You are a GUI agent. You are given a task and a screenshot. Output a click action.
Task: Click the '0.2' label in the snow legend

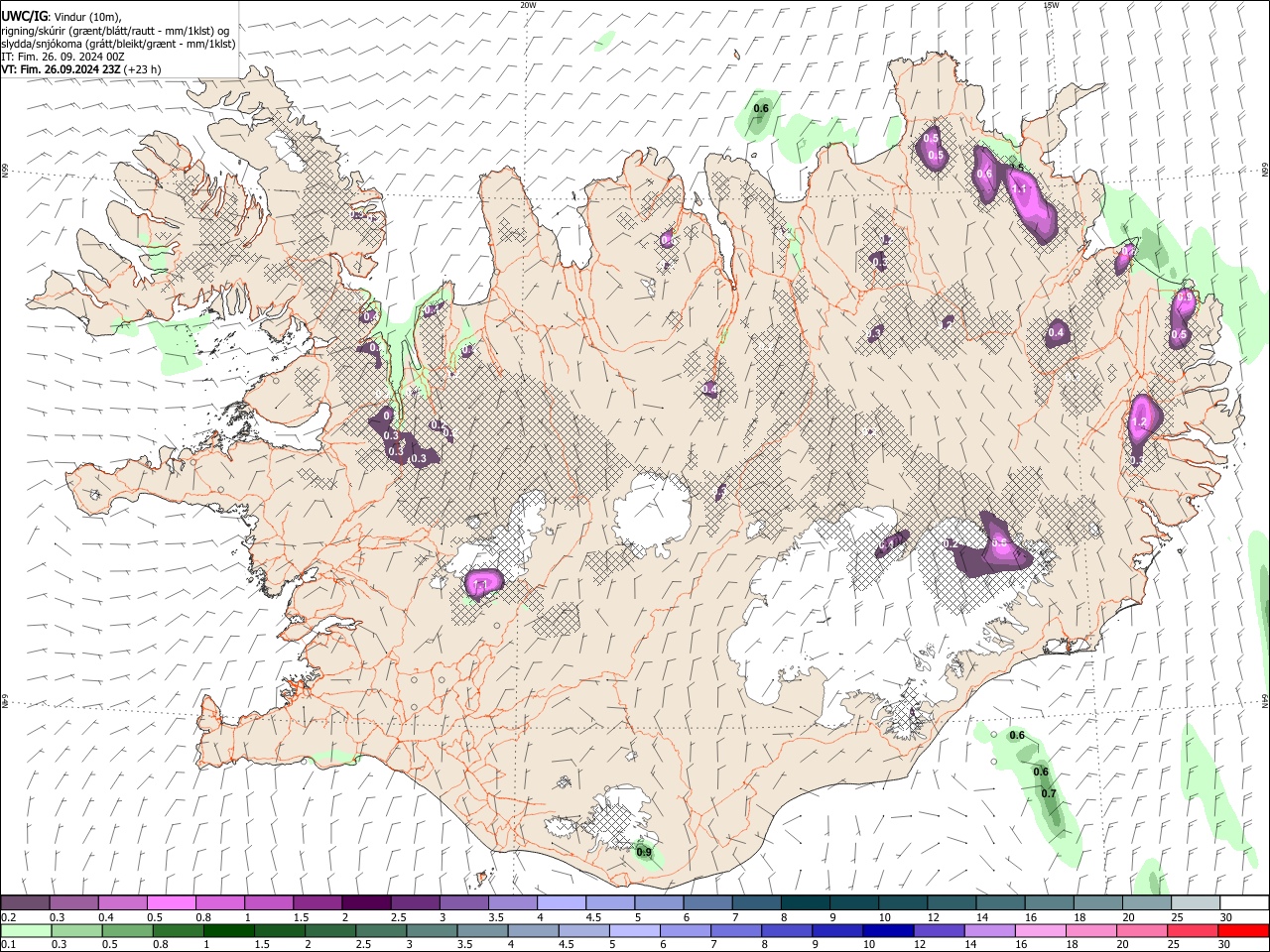pos(7,917)
